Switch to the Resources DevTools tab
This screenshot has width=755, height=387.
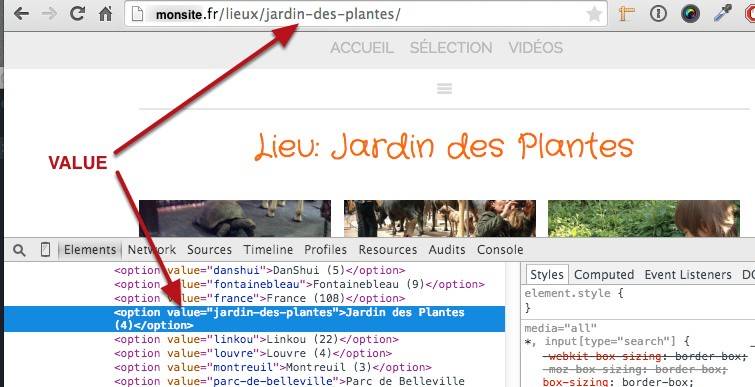[388, 250]
